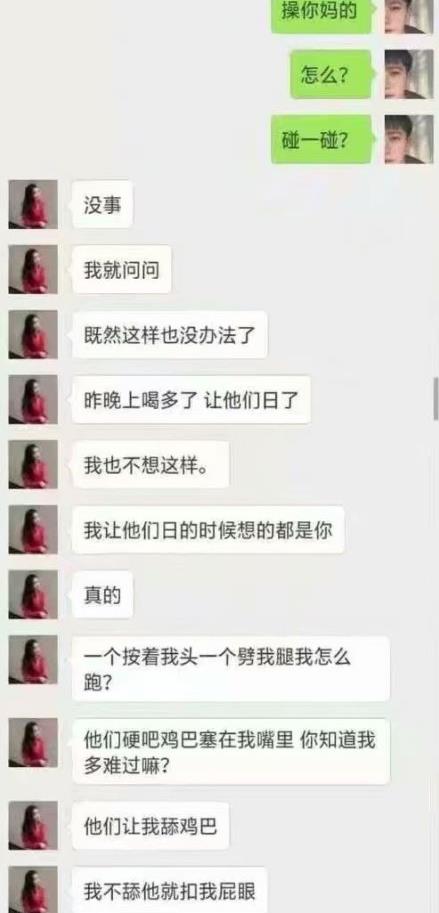
Task: Tap the avatar beside the message ending "多难过嘛?"
Action: pos(33,742)
